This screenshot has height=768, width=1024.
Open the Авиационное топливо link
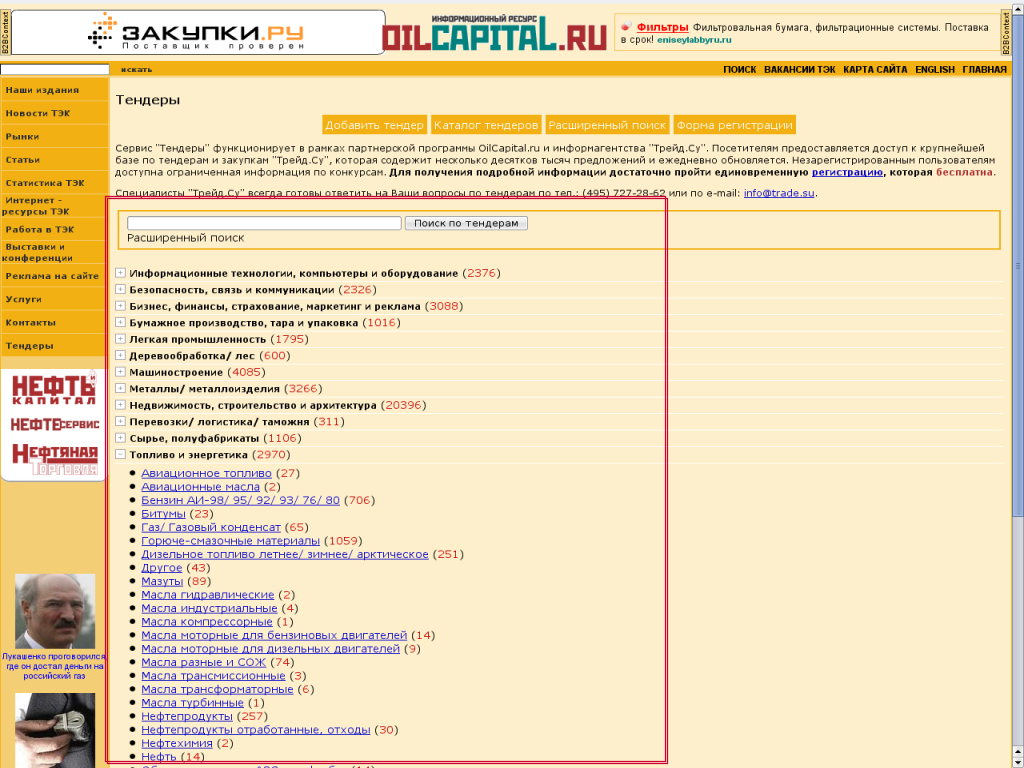point(206,473)
